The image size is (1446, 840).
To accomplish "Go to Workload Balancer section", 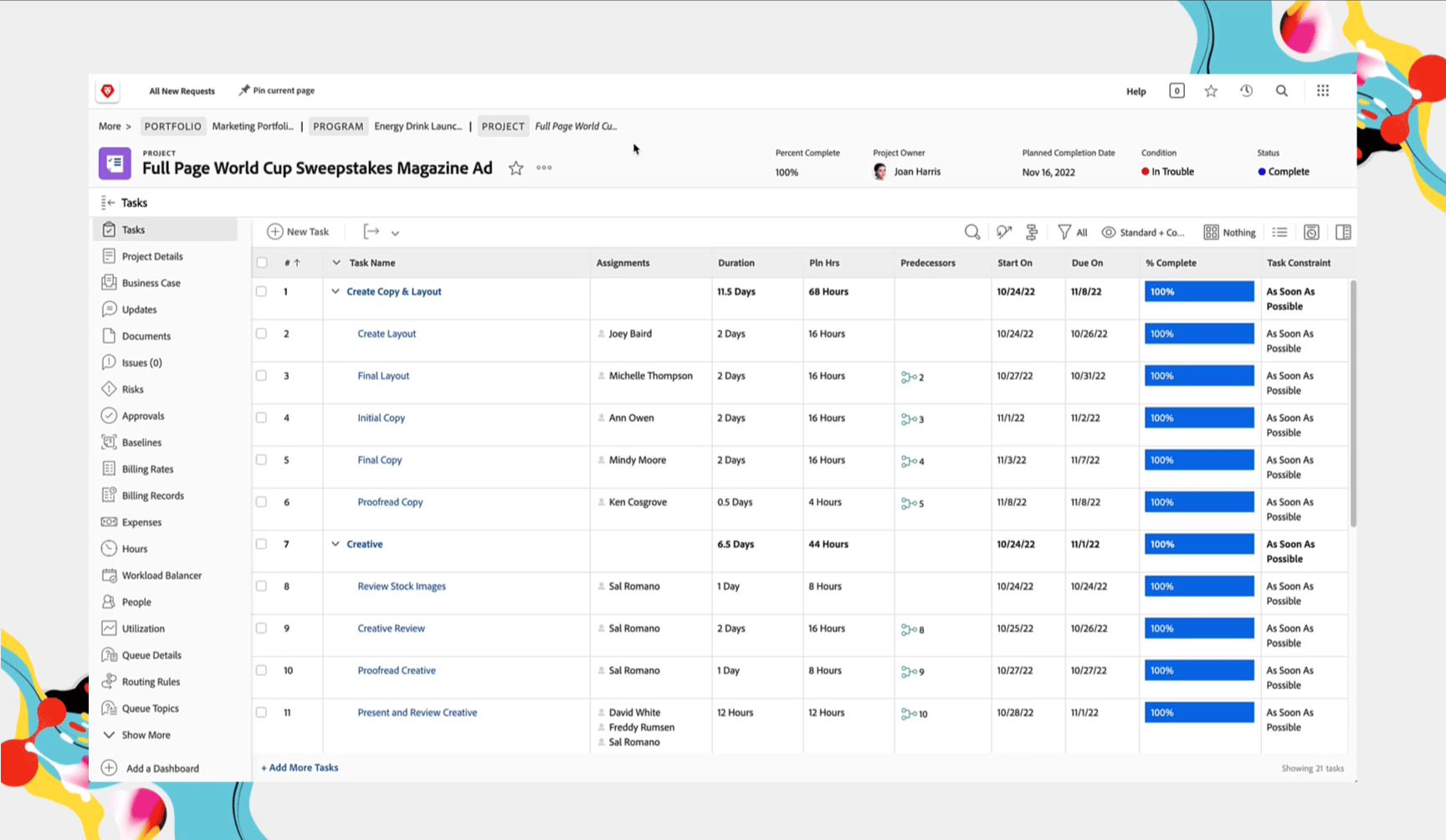I will pos(161,576).
